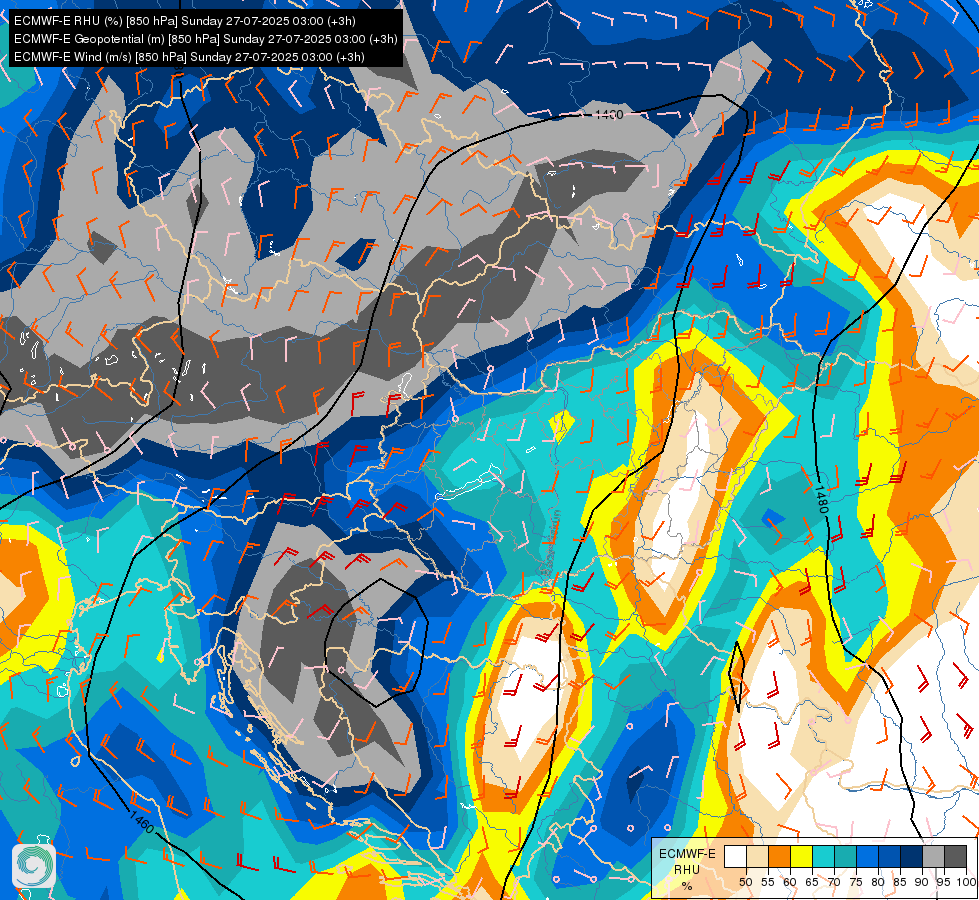Select the ECMWF-E RHU (%) header line
The image size is (979, 900).
coord(185,21)
